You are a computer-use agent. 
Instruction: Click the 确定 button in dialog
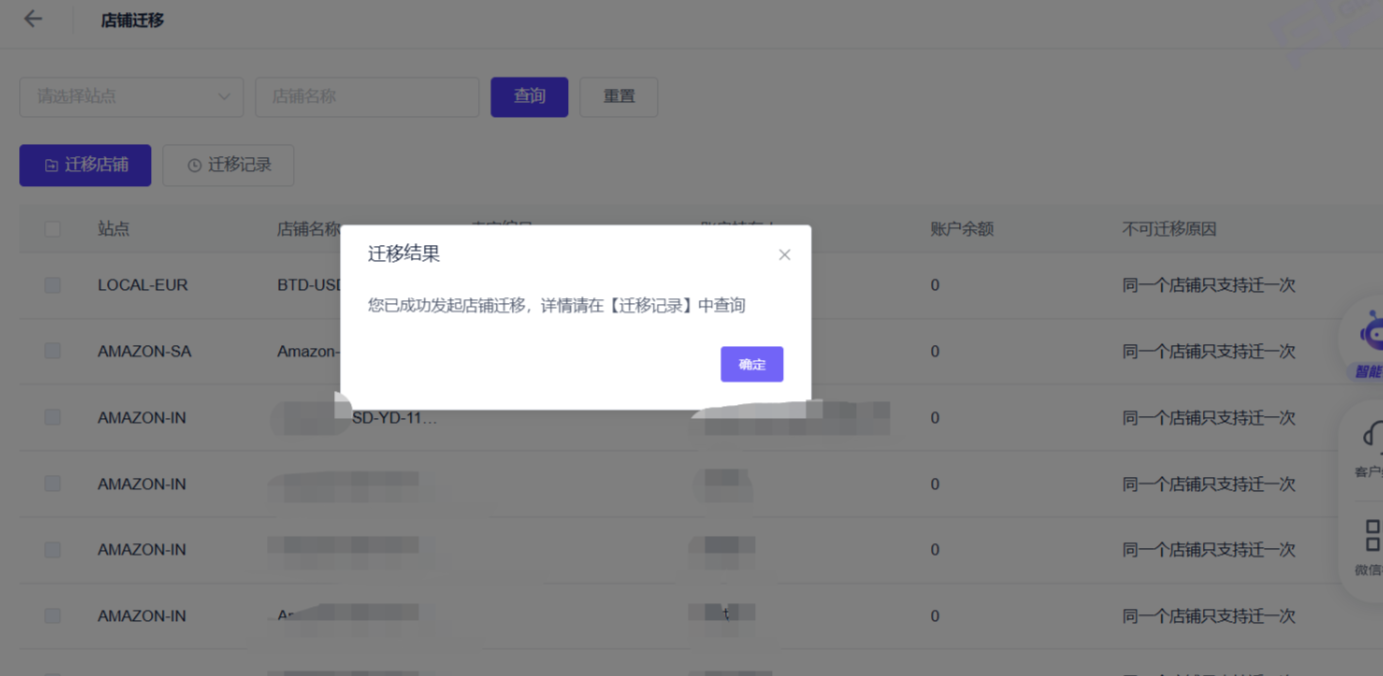pyautogui.click(x=751, y=364)
